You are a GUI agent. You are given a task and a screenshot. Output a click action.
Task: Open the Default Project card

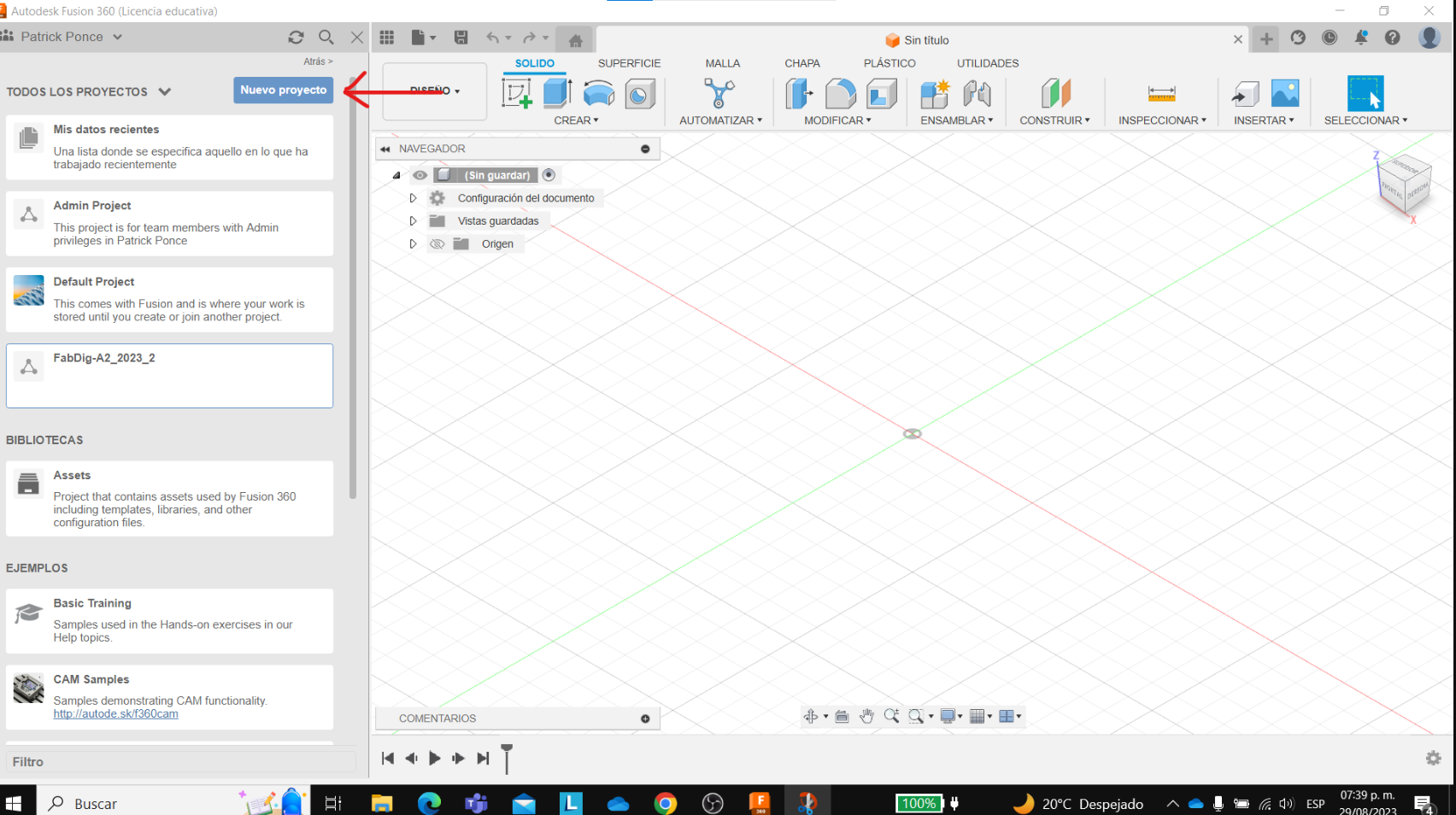169,300
